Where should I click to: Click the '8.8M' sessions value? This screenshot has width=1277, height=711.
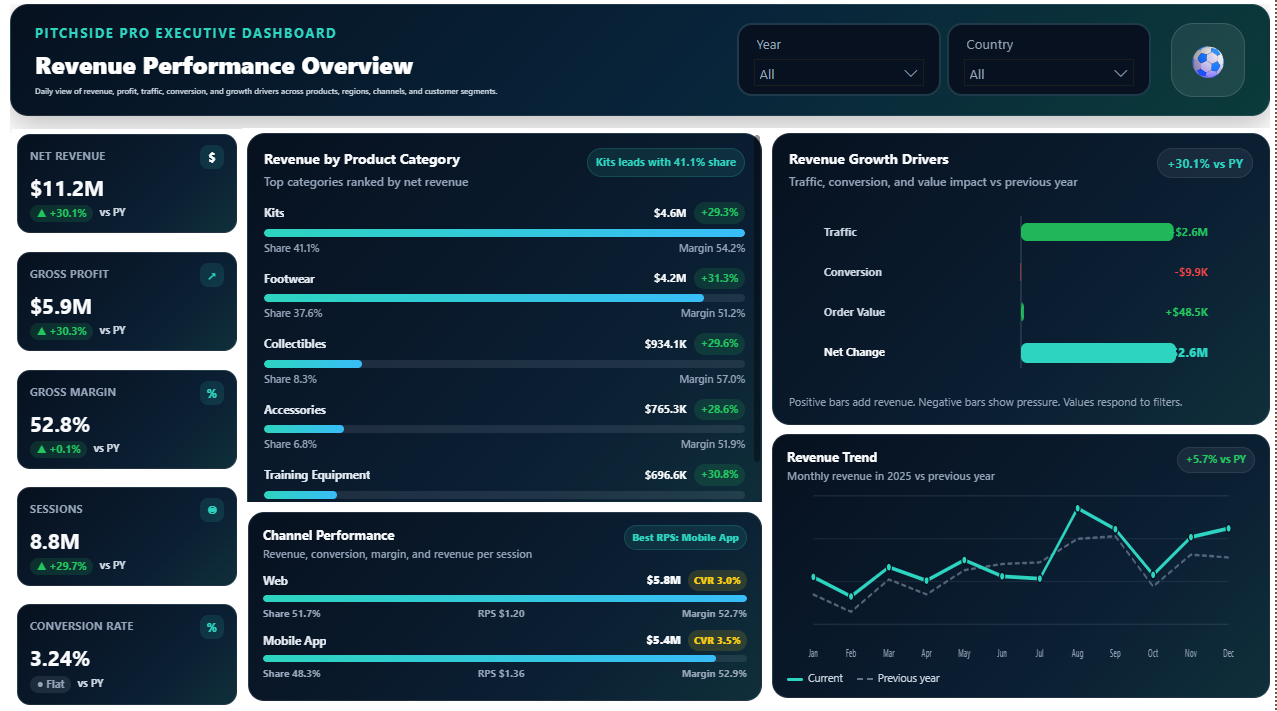[55, 542]
